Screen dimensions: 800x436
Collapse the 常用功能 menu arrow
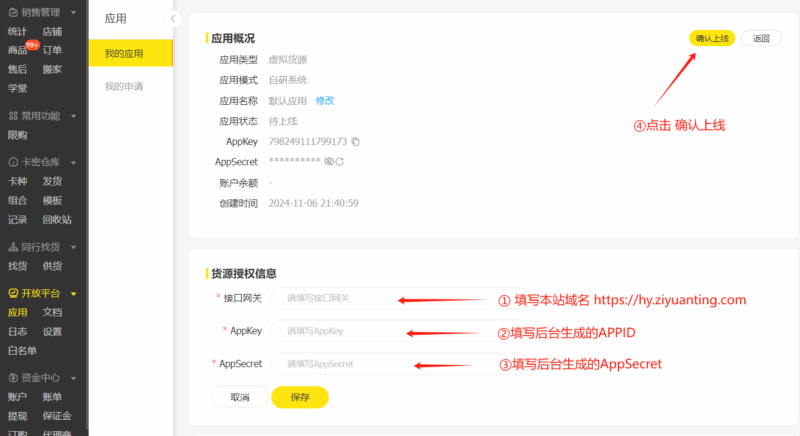point(74,116)
